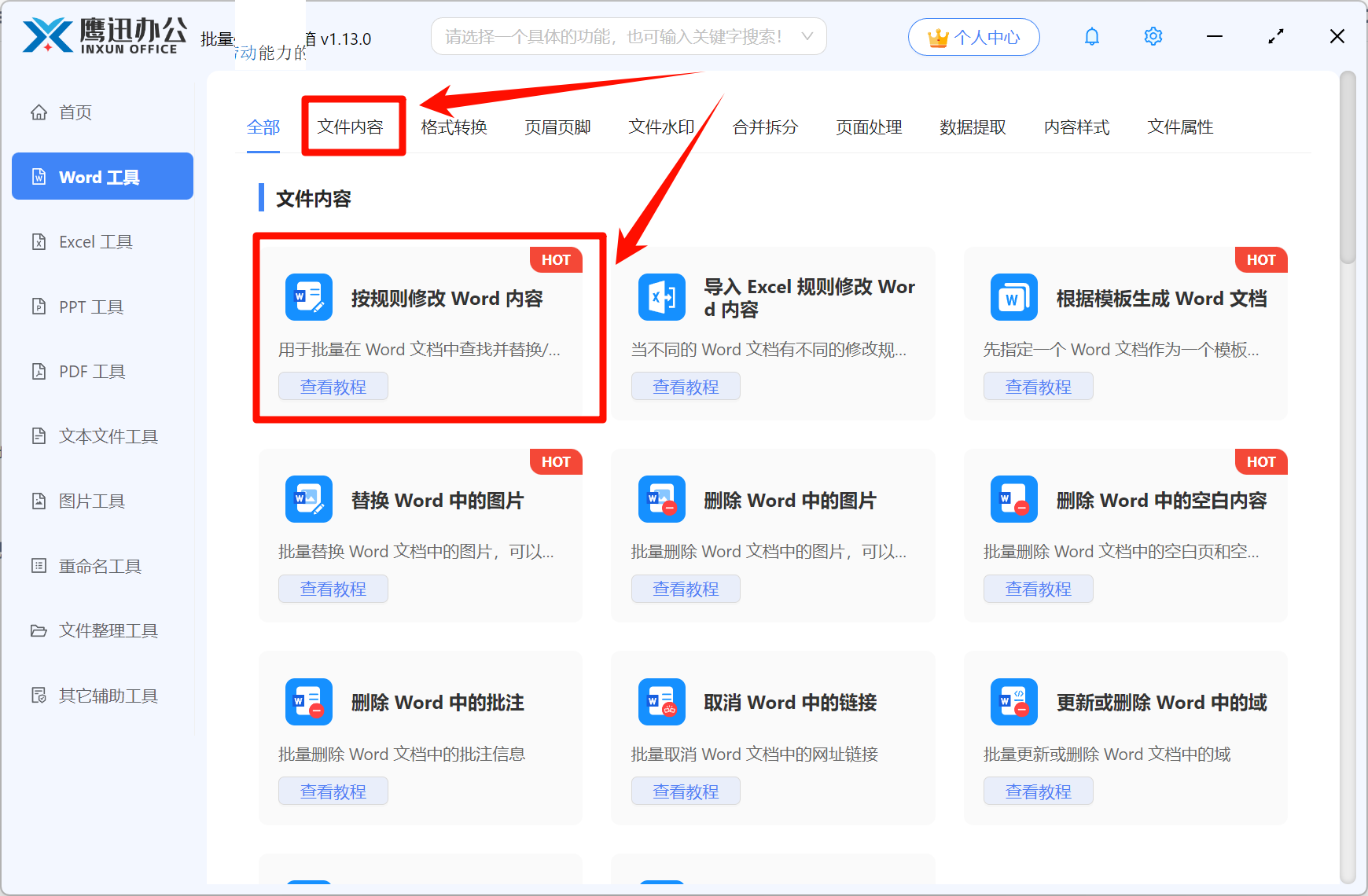Open 查看教程 under 根据模板生成 Word 文档
The image size is (1368, 896).
tap(1038, 386)
